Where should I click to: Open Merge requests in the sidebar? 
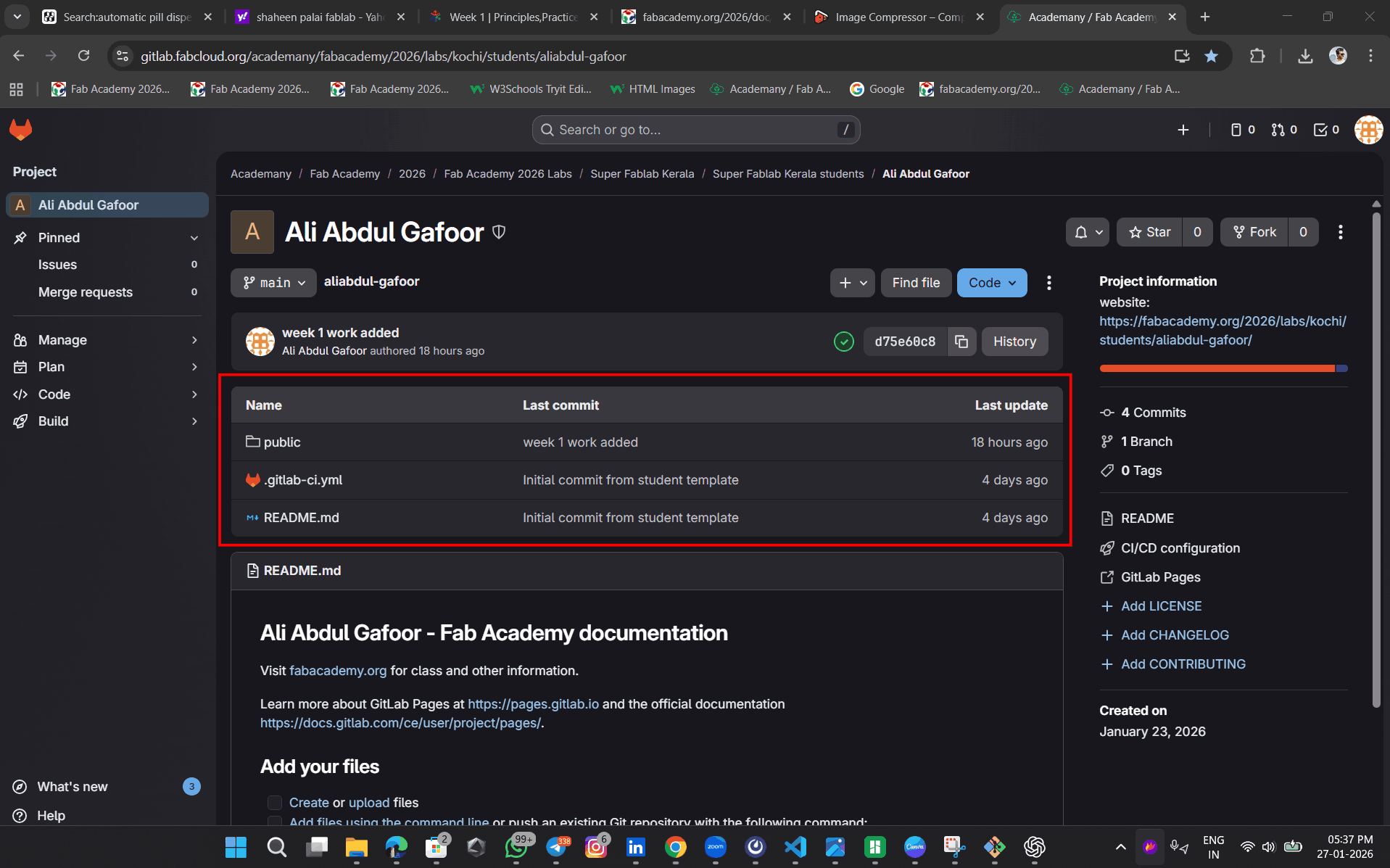[106, 292]
